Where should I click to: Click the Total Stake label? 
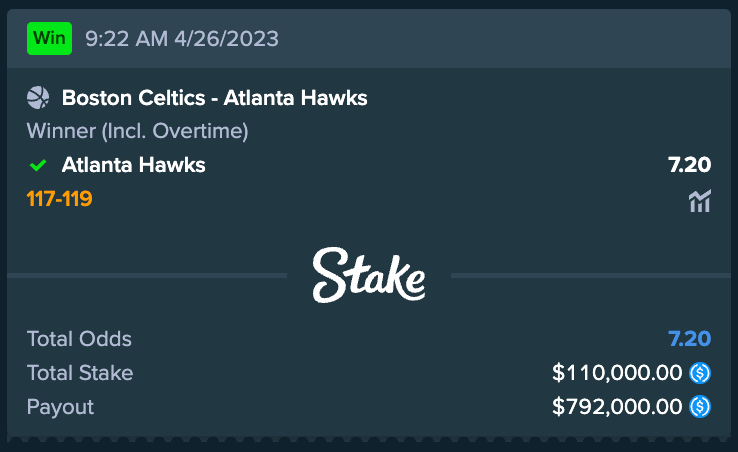[80, 373]
